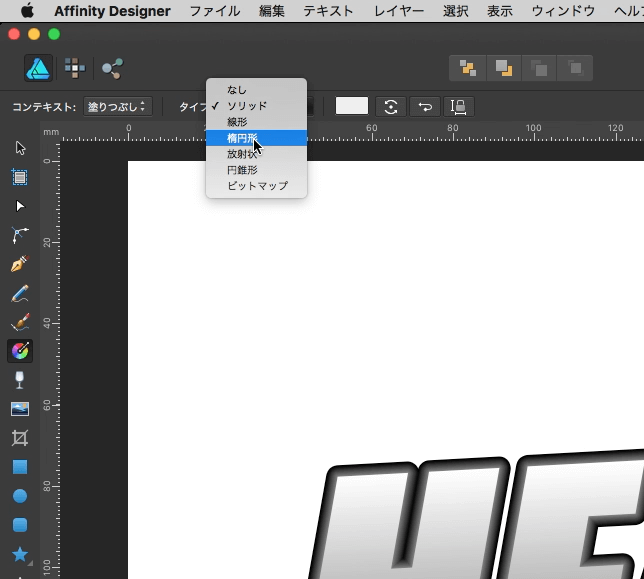Click the Move to Front arrange icon

click(575, 68)
